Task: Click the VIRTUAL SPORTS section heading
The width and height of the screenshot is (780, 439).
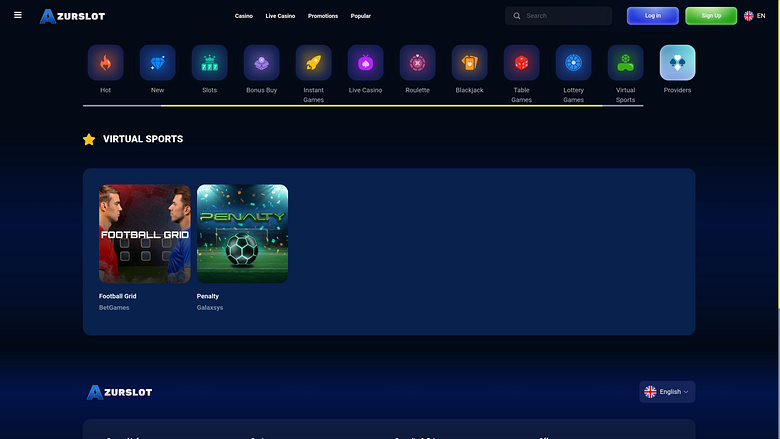Action: pyautogui.click(x=143, y=139)
